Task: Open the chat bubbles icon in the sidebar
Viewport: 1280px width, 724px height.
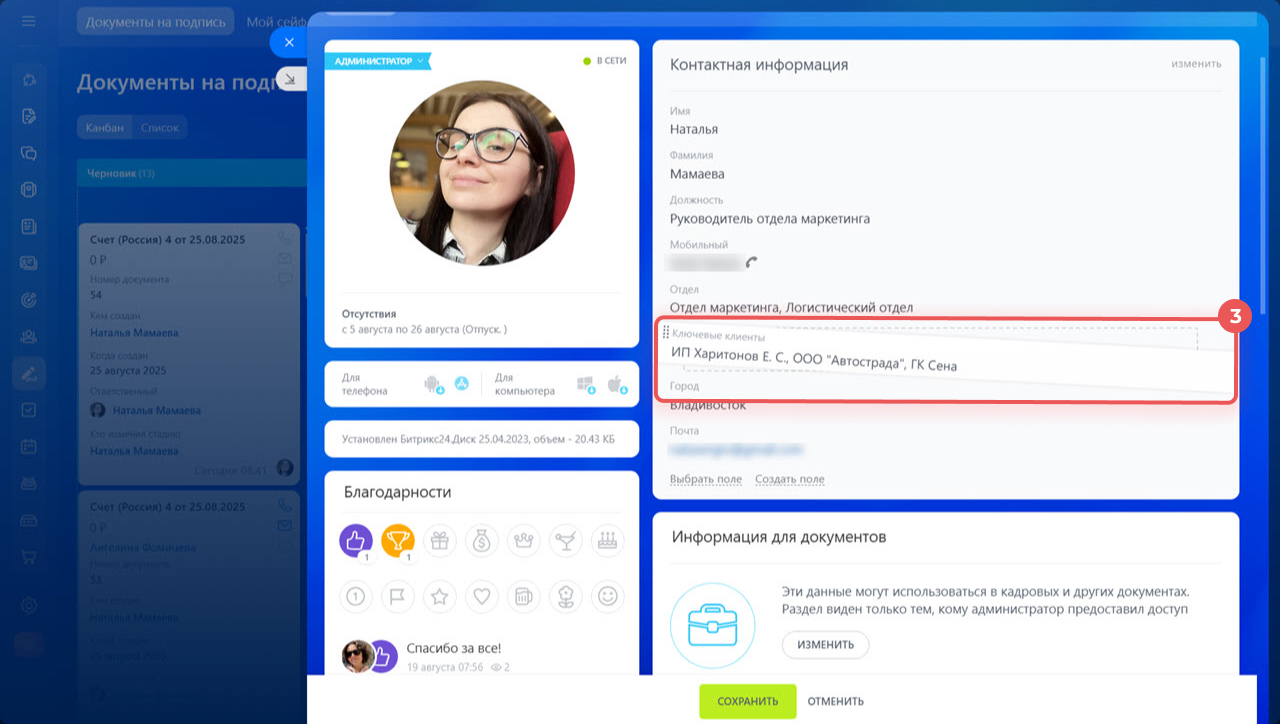Action: (29, 153)
